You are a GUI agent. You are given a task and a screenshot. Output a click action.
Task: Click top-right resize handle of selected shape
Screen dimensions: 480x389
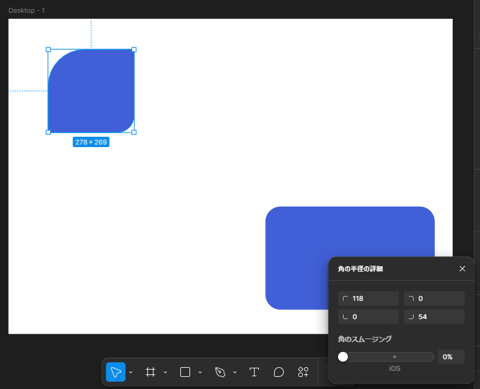tap(134, 50)
